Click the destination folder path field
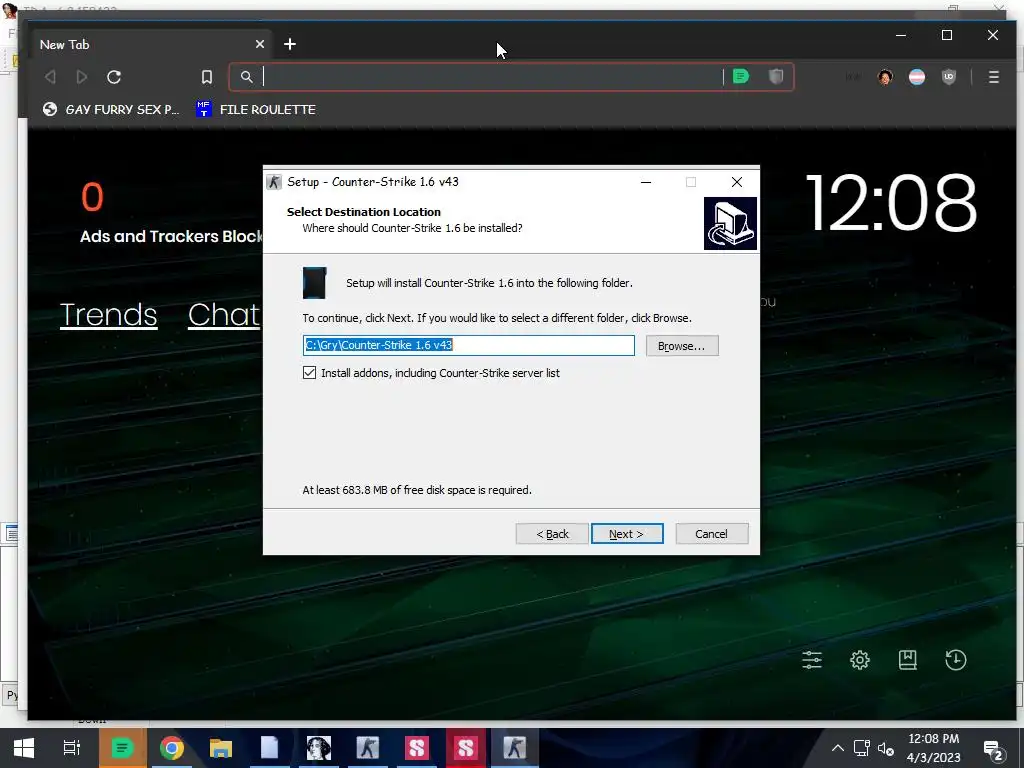This screenshot has width=1024, height=768. tap(468, 345)
